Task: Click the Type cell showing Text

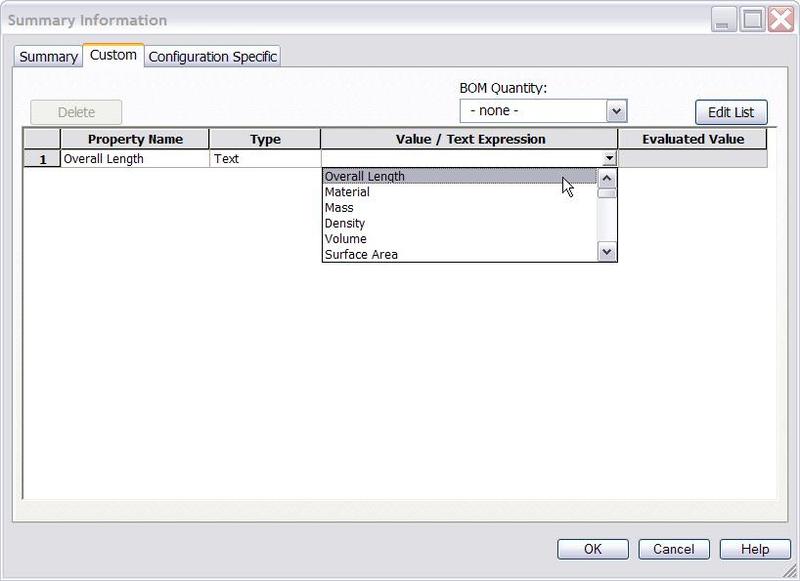Action: click(x=264, y=159)
